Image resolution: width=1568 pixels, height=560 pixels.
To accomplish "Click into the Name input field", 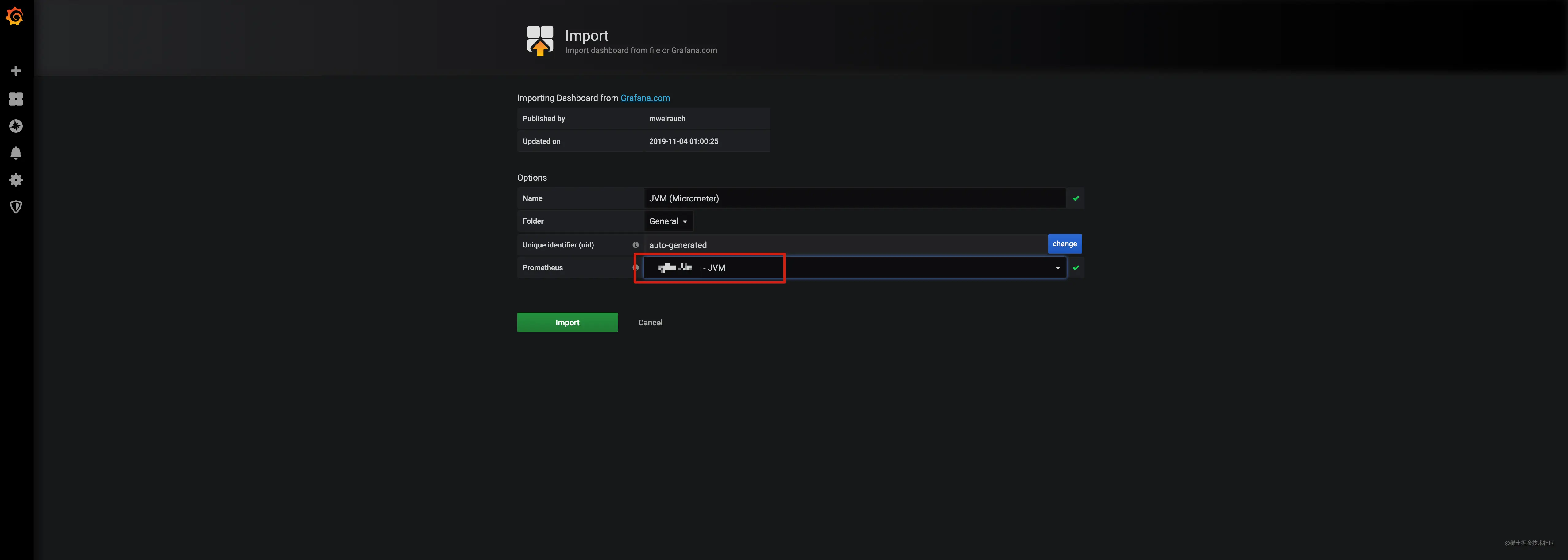I will 855,198.
